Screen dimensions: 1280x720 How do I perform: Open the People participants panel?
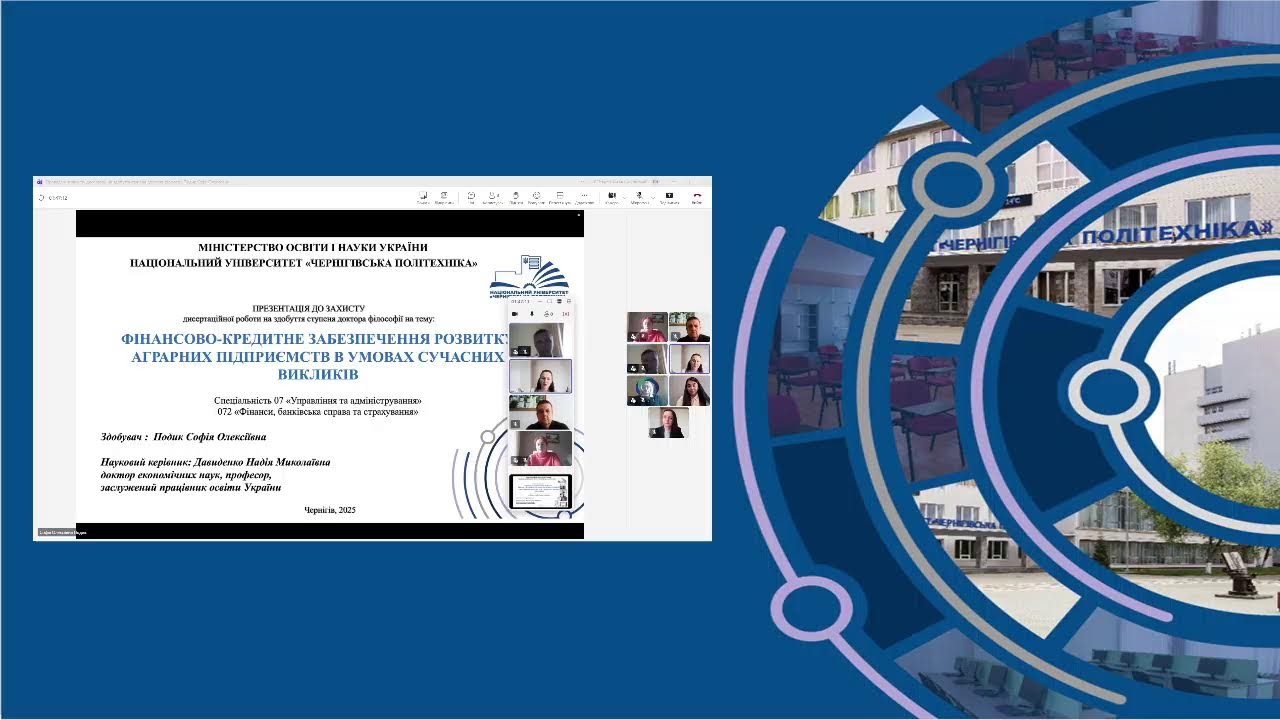point(492,198)
